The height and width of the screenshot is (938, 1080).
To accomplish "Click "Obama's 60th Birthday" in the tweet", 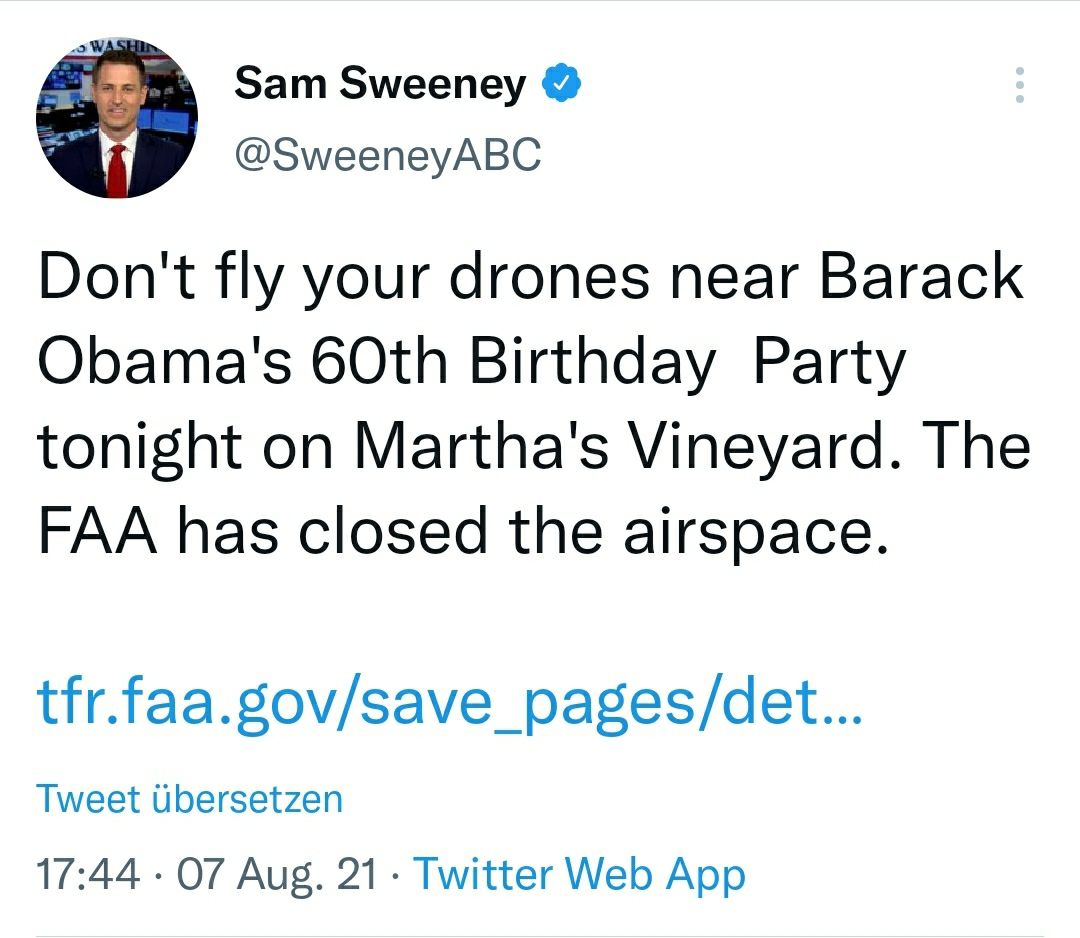I will click(x=376, y=363).
